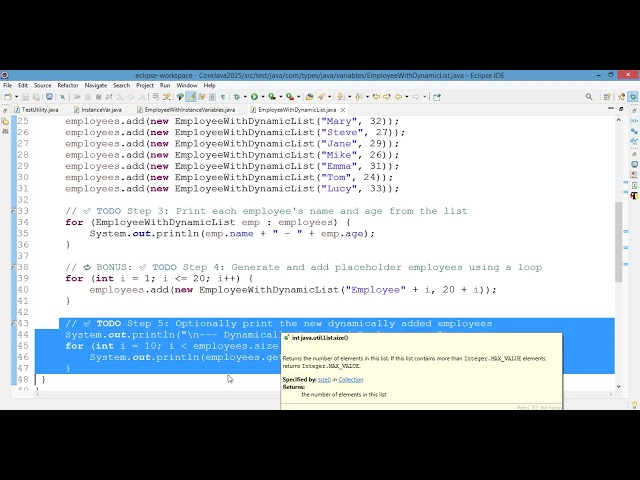The width and height of the screenshot is (640, 480).
Task: Run the program with green Run button
Action: [x=254, y=97]
